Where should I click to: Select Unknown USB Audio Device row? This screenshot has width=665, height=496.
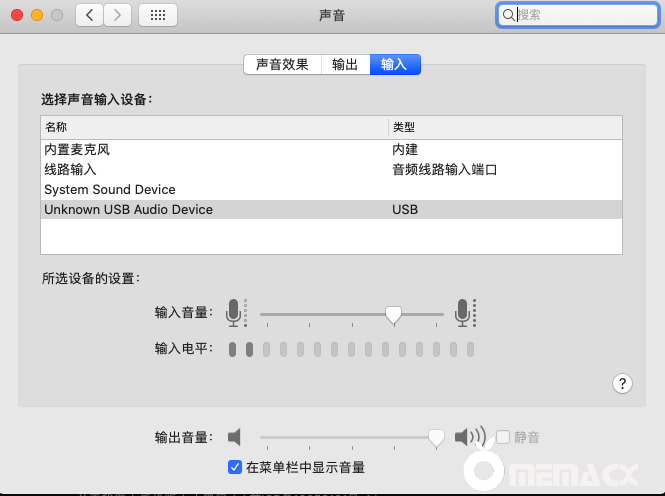(128, 209)
